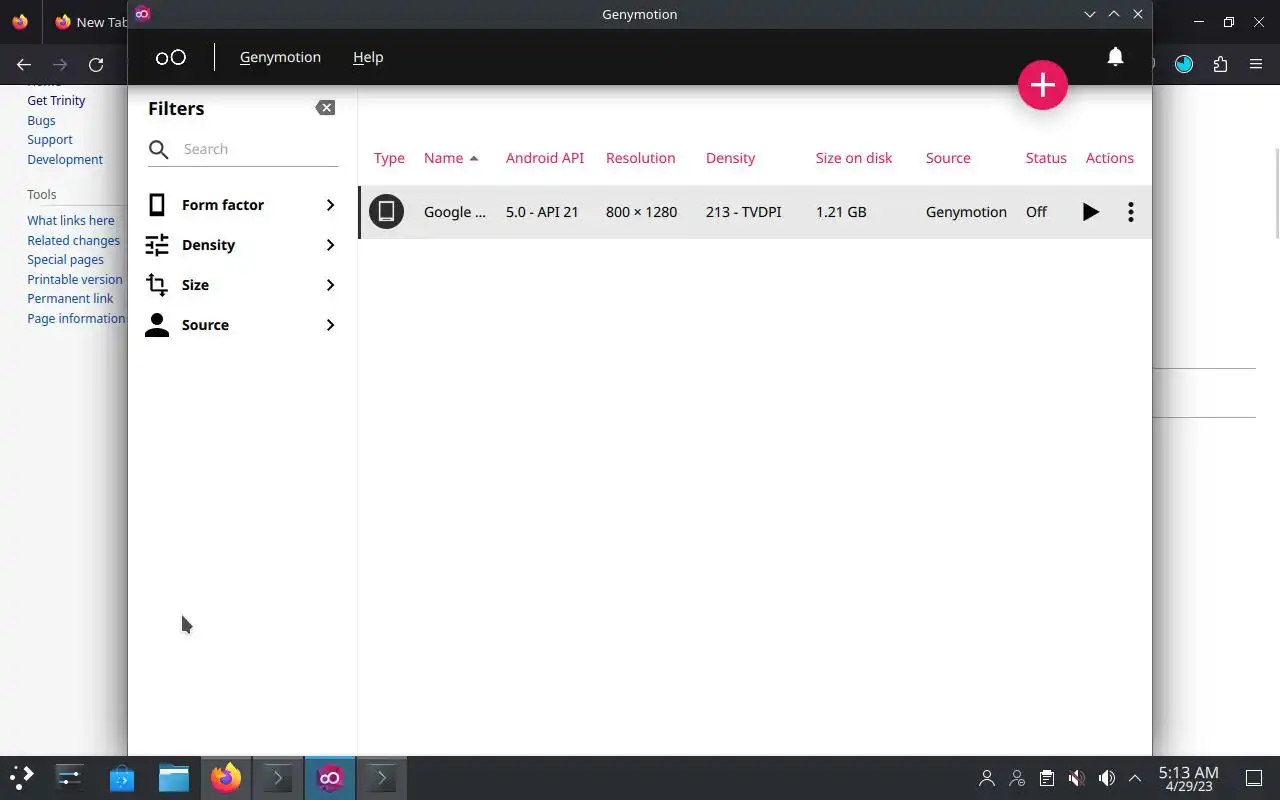Click the muted audio icon in system tray
This screenshot has width=1280, height=800.
[x=1076, y=778]
